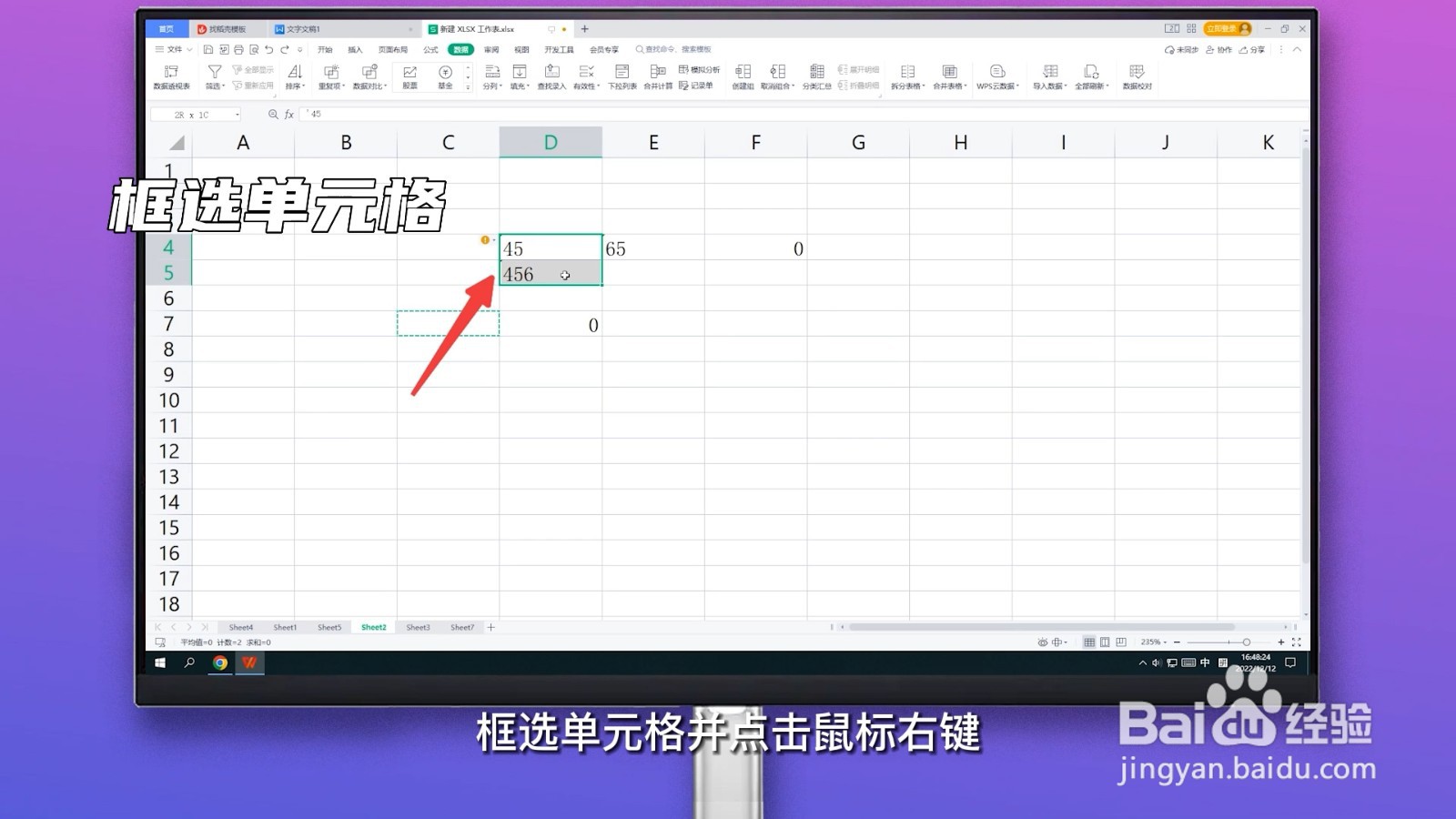Open the 视图 ribbon tab
This screenshot has height=819, width=1456.
coord(521,49)
